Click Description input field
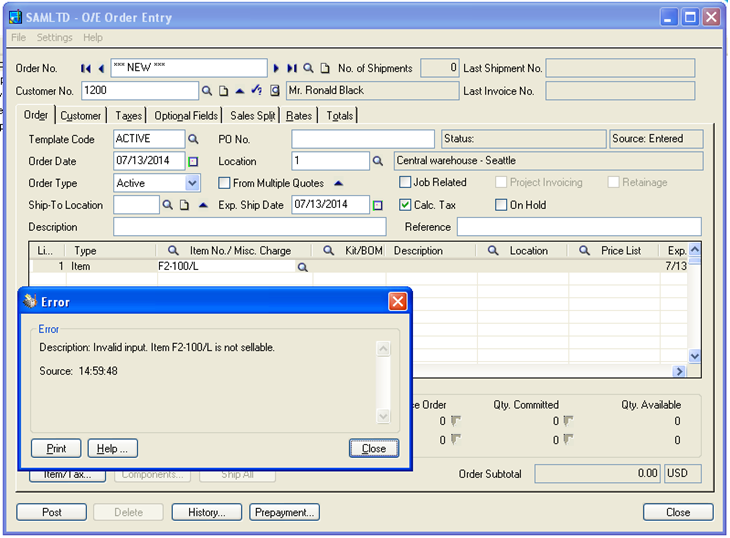Screen dimensions: 730x538 point(250,227)
